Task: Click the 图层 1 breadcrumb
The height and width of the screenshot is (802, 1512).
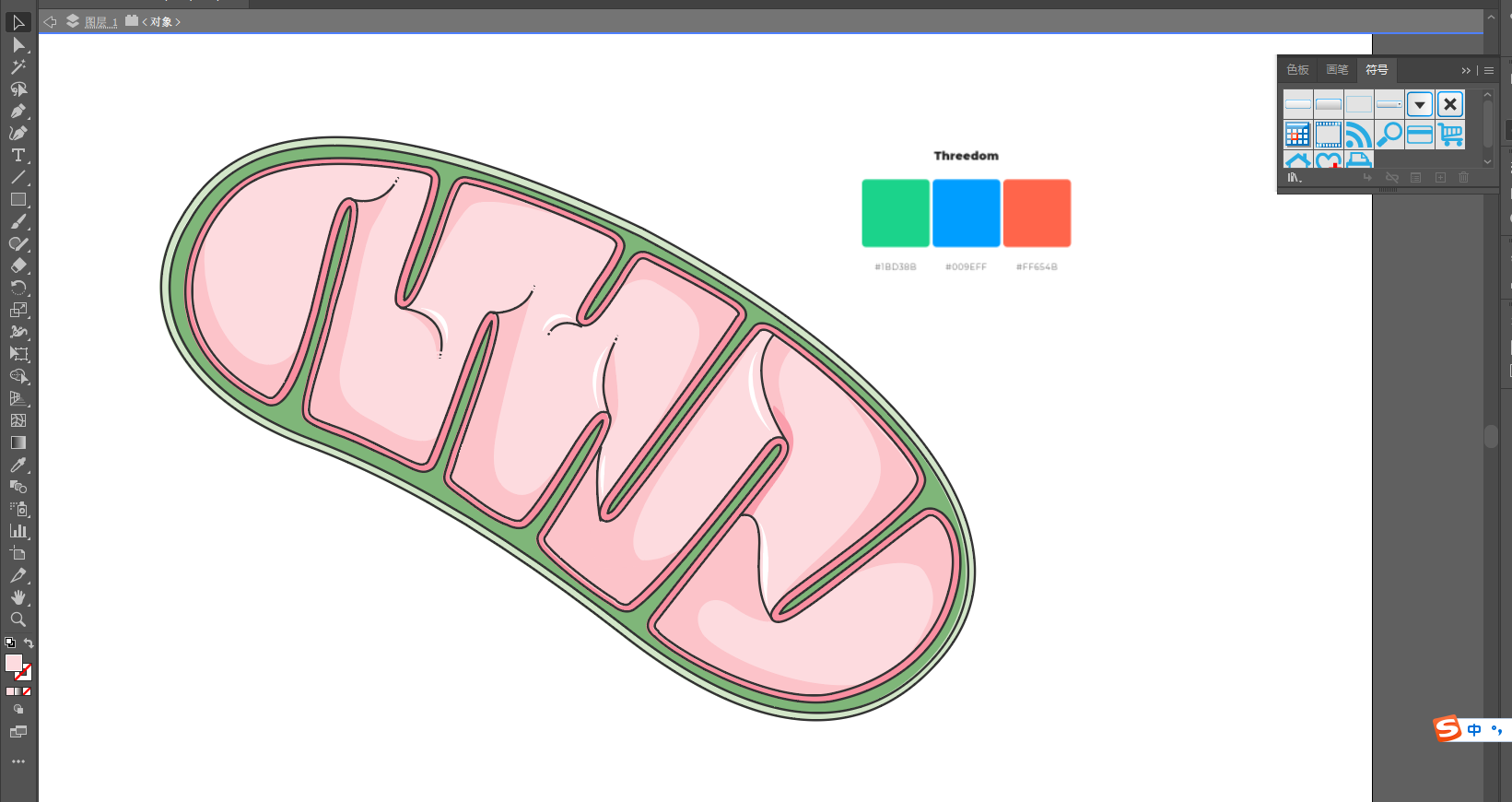Action: (x=101, y=22)
